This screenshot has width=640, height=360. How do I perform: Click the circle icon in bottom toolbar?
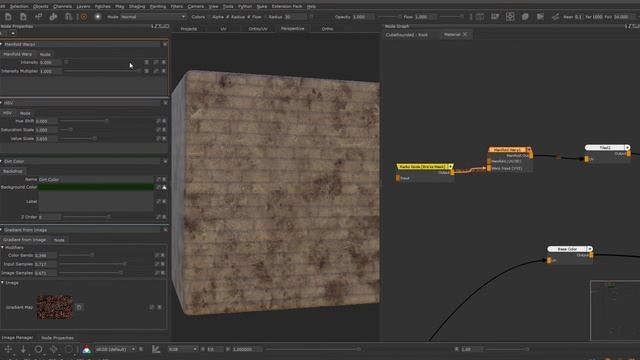38,349
